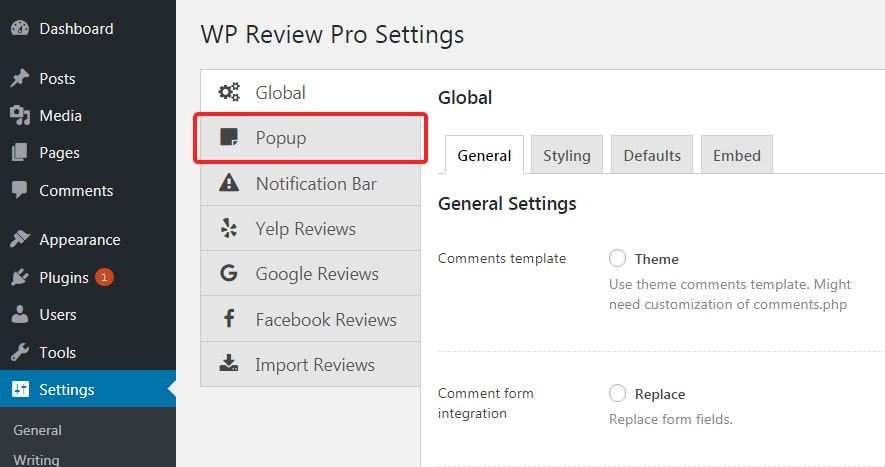Image resolution: width=885 pixels, height=467 pixels.
Task: Click the Posts pushpin icon
Action: (x=20, y=78)
